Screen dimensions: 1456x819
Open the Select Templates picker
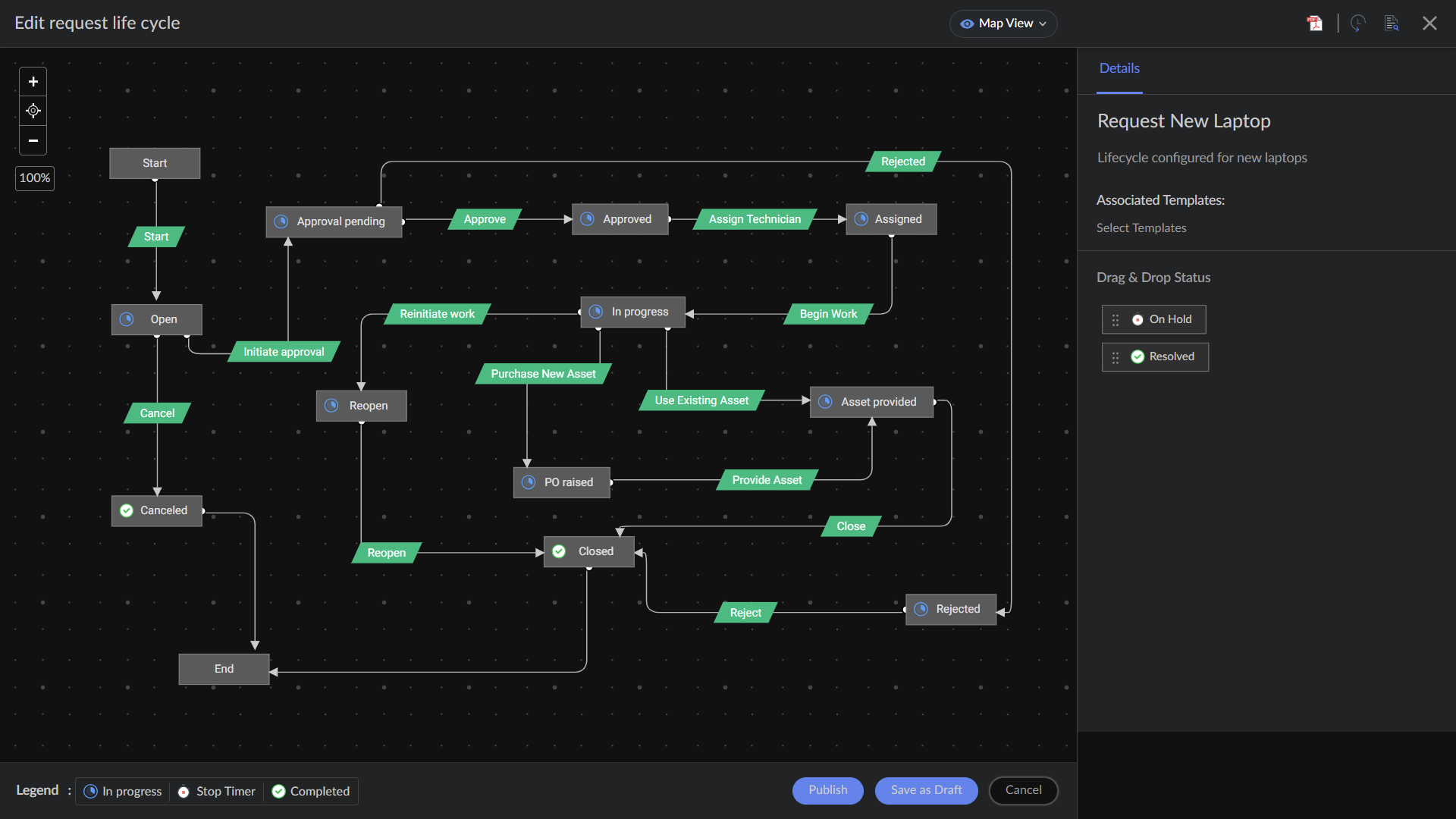tap(1141, 227)
